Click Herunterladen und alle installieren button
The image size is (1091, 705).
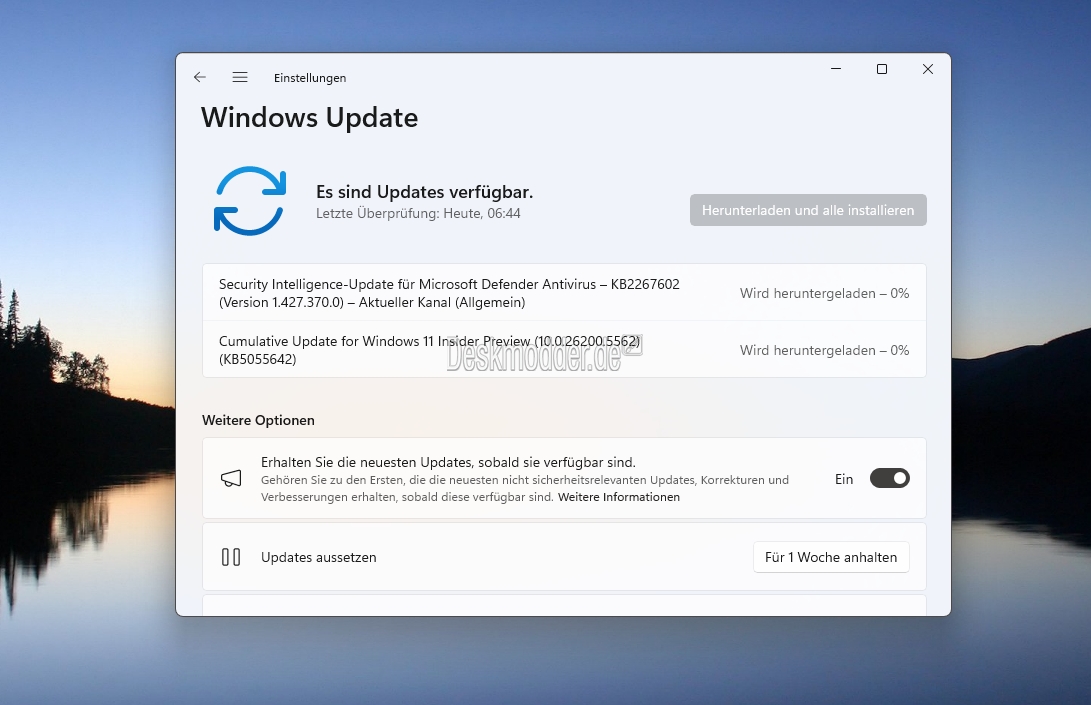pos(808,210)
